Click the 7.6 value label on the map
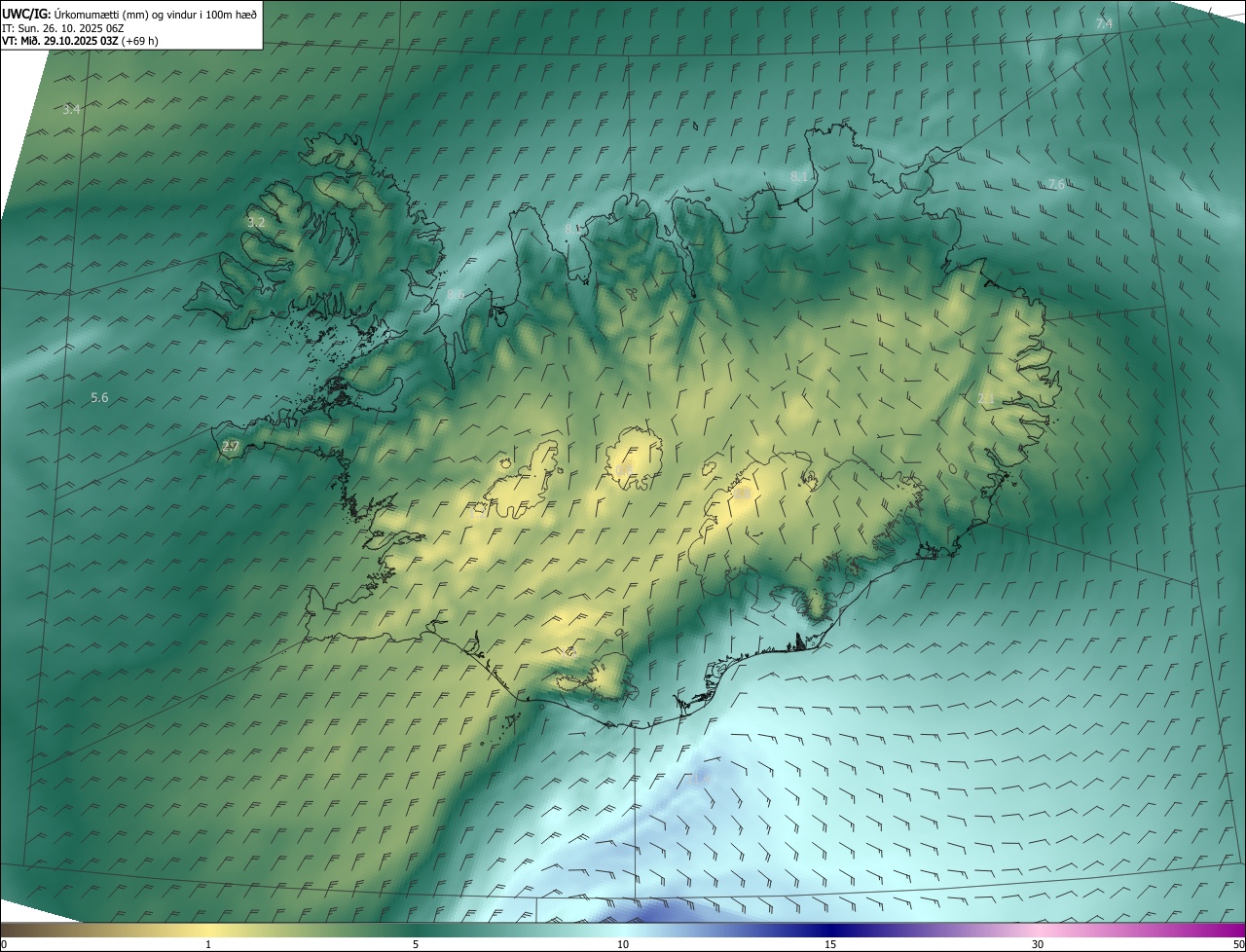 click(1055, 184)
